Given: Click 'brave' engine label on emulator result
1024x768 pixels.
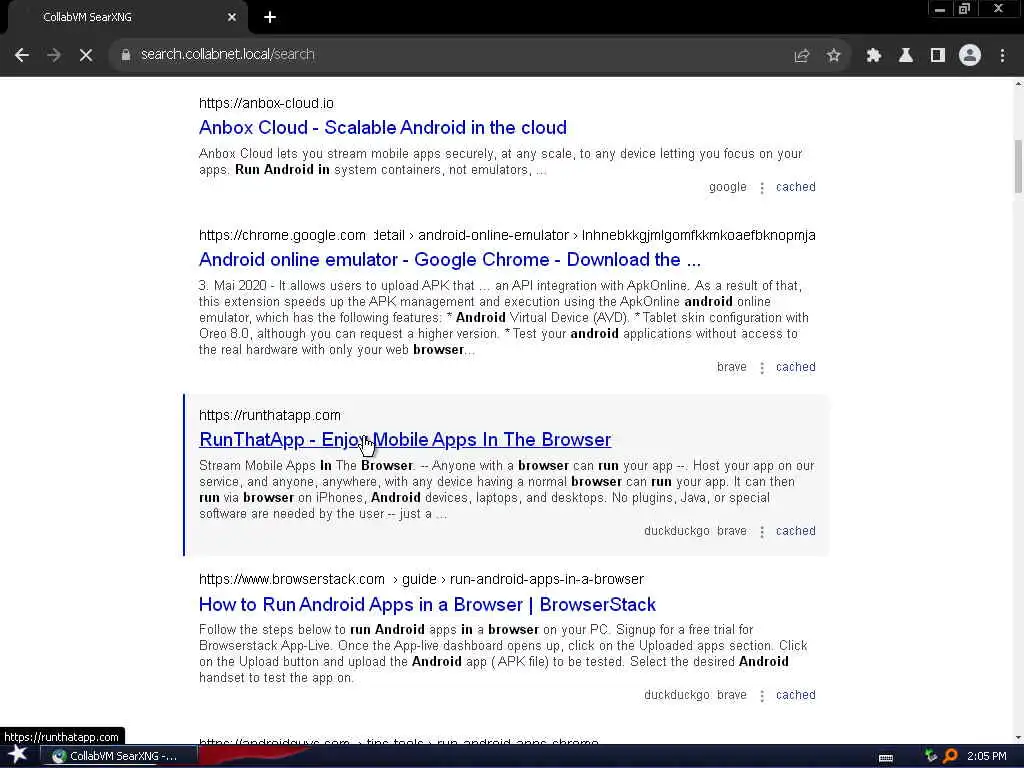Looking at the screenshot, I should [731, 367].
